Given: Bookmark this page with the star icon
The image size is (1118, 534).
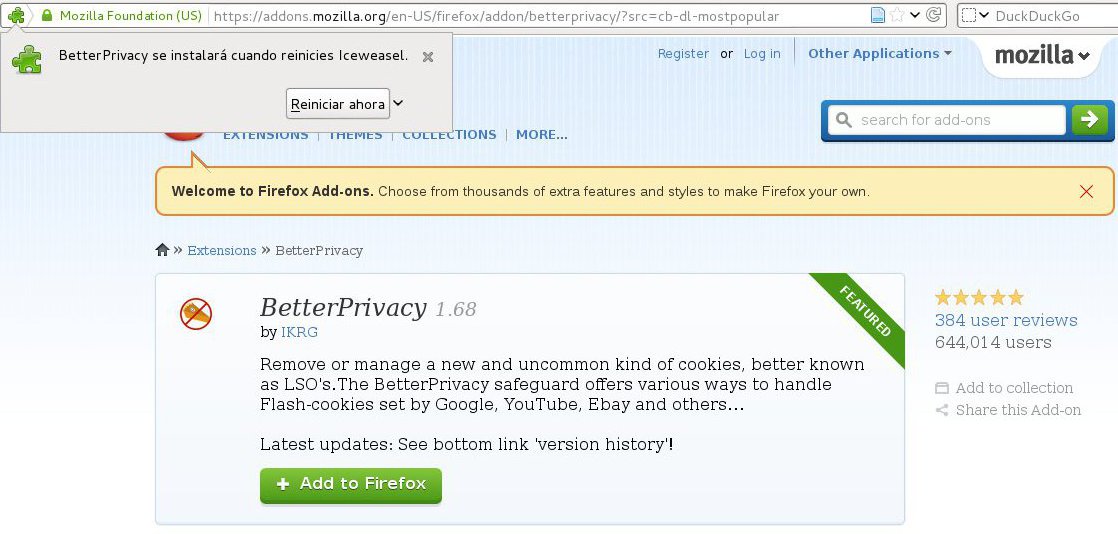Looking at the screenshot, I should click(897, 16).
